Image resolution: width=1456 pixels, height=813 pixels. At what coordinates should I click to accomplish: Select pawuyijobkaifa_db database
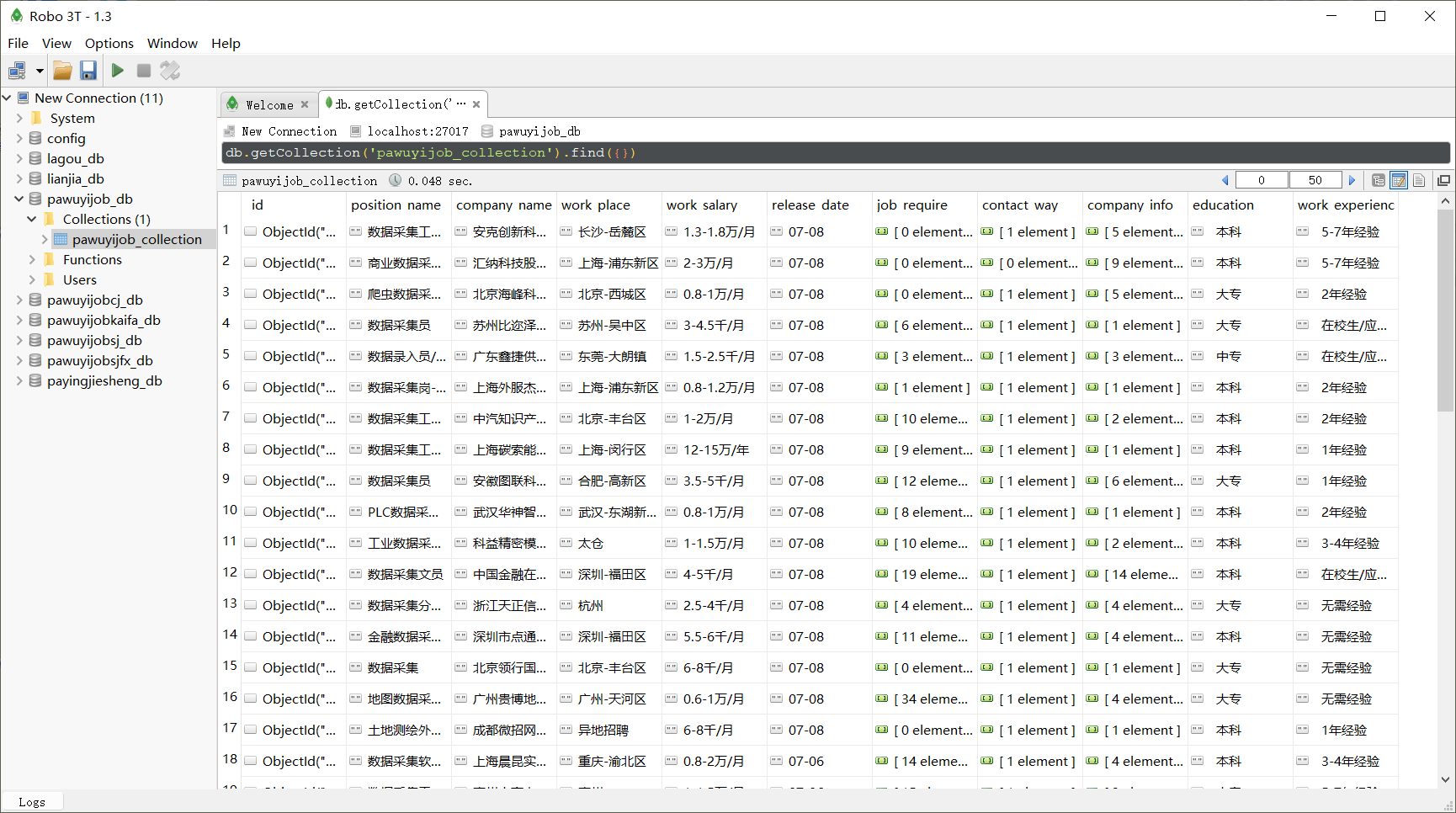pos(103,320)
